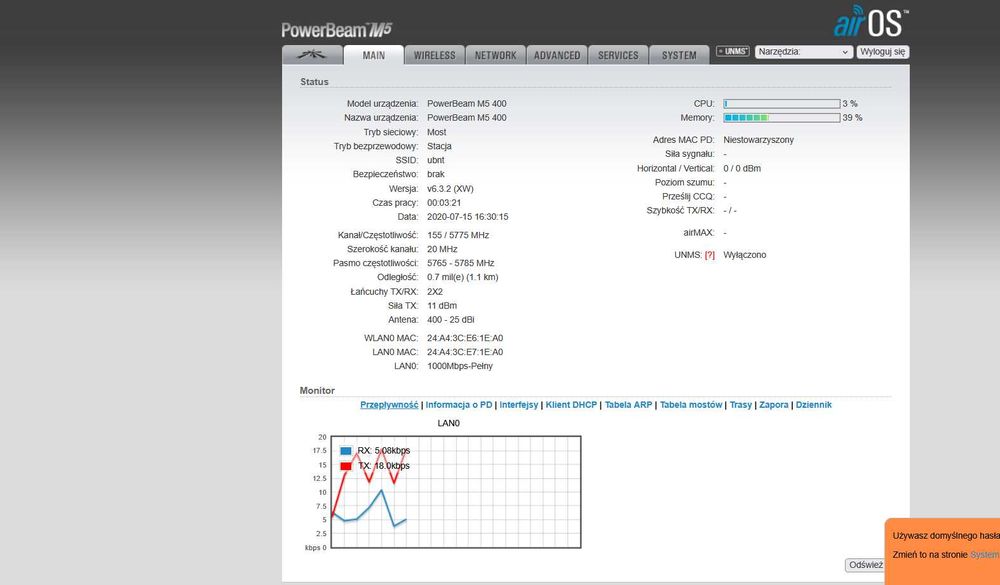Click the TX power value 11 dBm

[x=442, y=306]
